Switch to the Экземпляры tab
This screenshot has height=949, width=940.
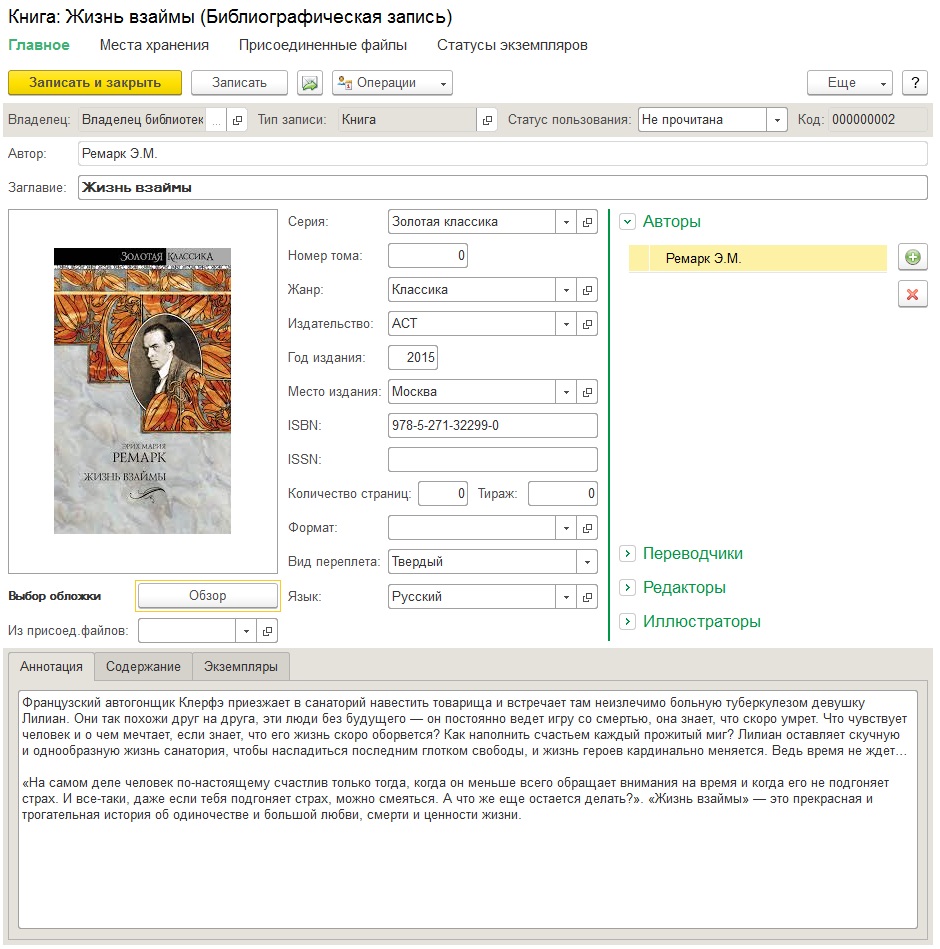tap(241, 666)
